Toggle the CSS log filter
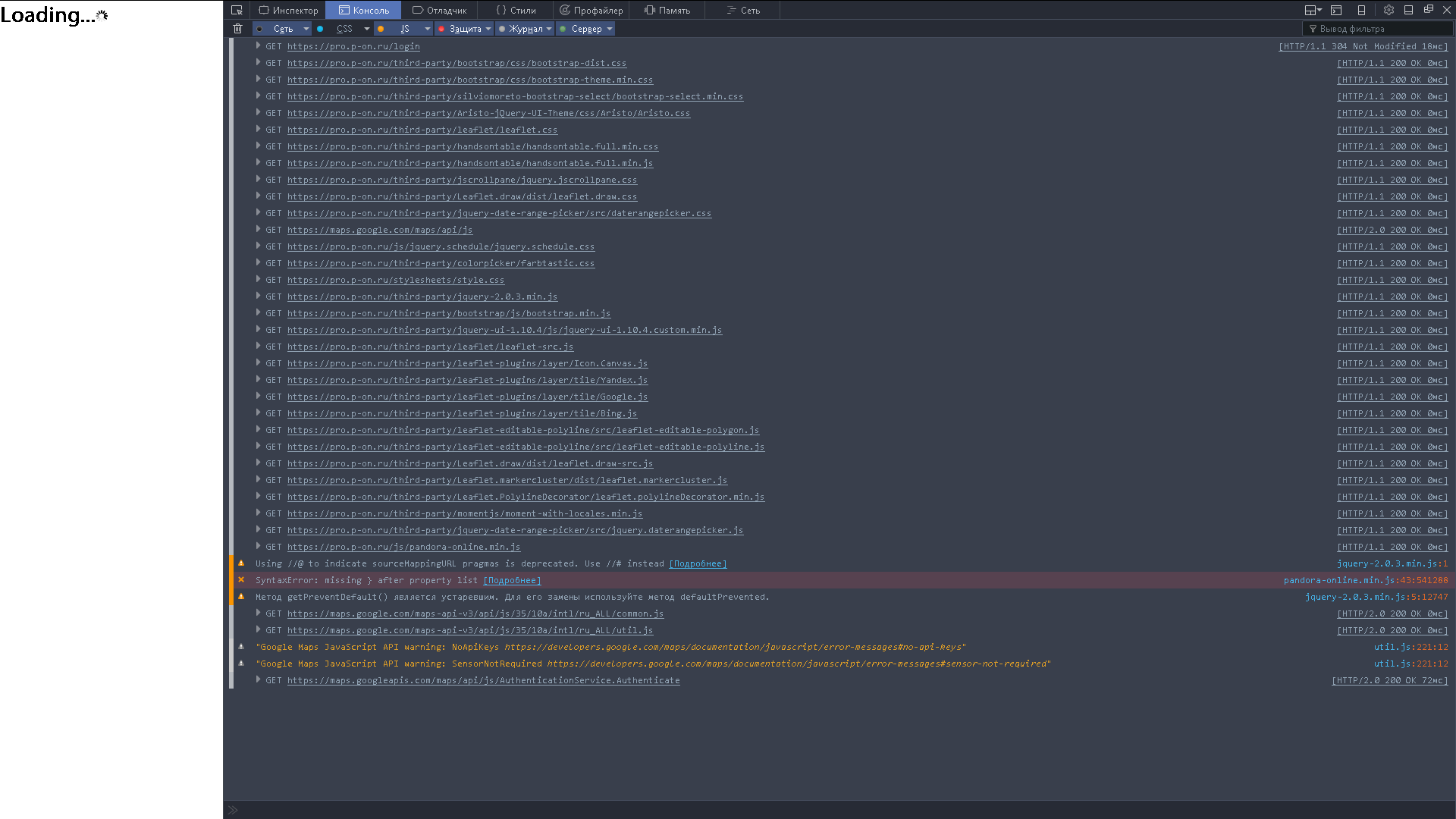Viewport: 1456px width, 819px height. point(344,29)
